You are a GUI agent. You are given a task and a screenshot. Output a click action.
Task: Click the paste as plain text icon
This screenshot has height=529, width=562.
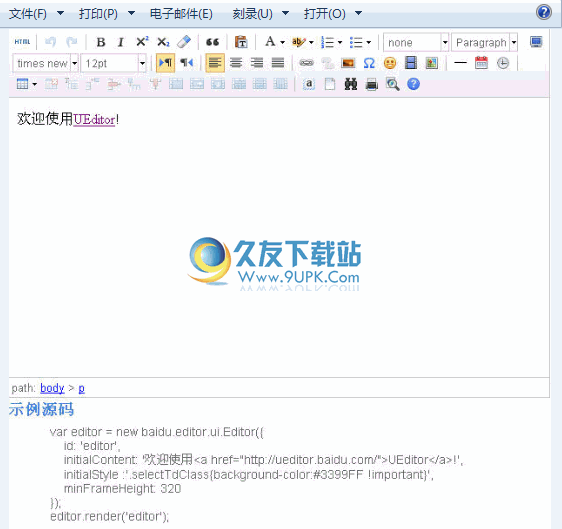[x=241, y=42]
